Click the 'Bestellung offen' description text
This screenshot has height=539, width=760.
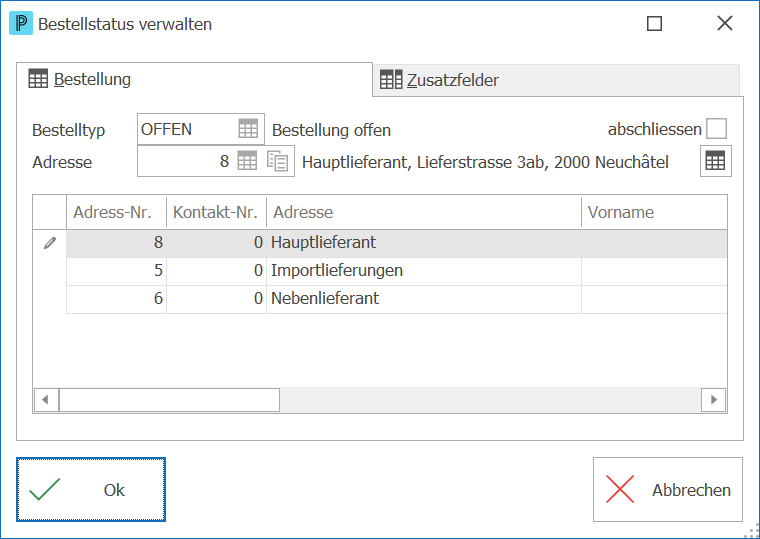click(x=332, y=130)
